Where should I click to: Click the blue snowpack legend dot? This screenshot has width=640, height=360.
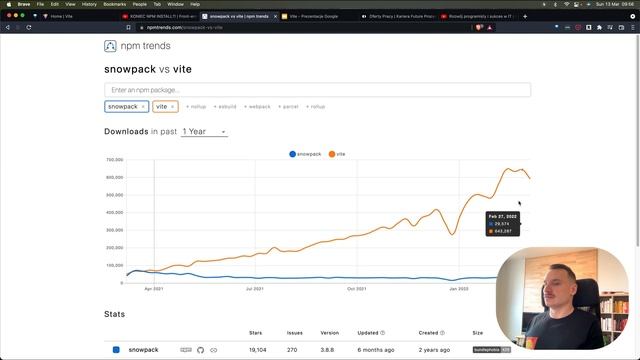pyautogui.click(x=292, y=154)
